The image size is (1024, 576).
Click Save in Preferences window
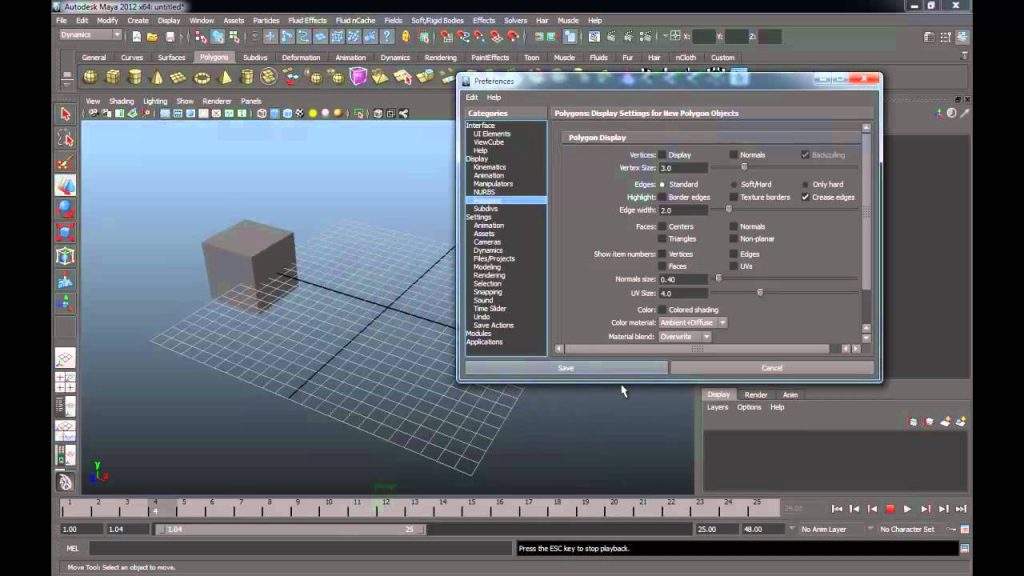click(566, 368)
